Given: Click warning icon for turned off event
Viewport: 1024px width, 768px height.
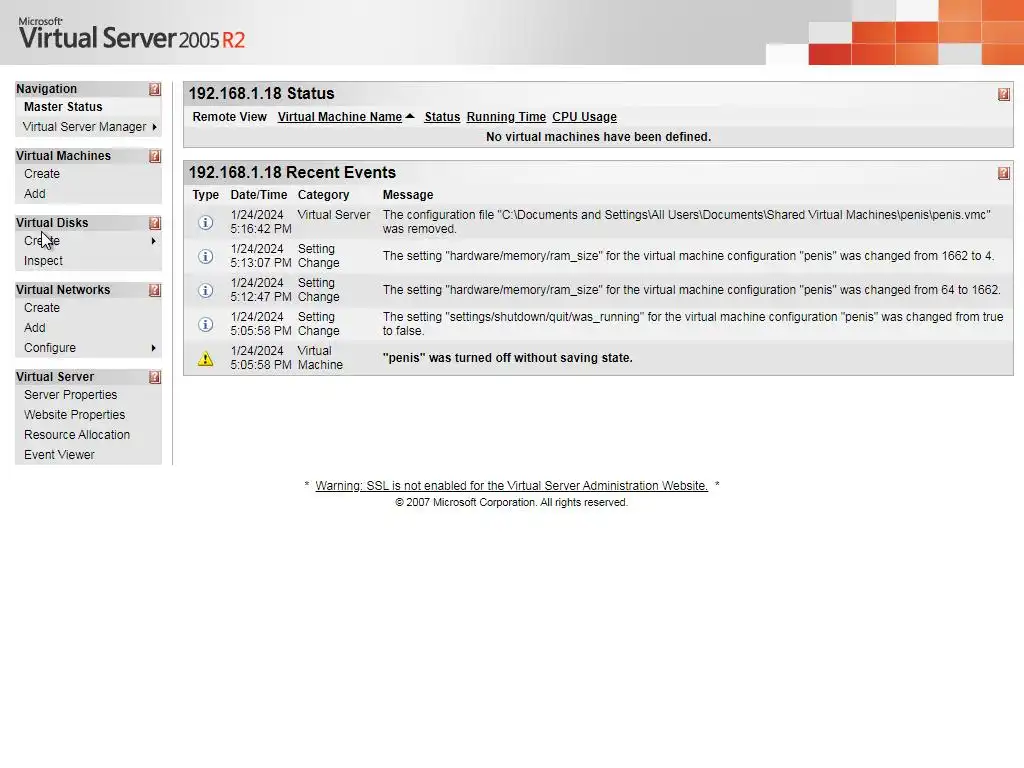Looking at the screenshot, I should tap(206, 359).
